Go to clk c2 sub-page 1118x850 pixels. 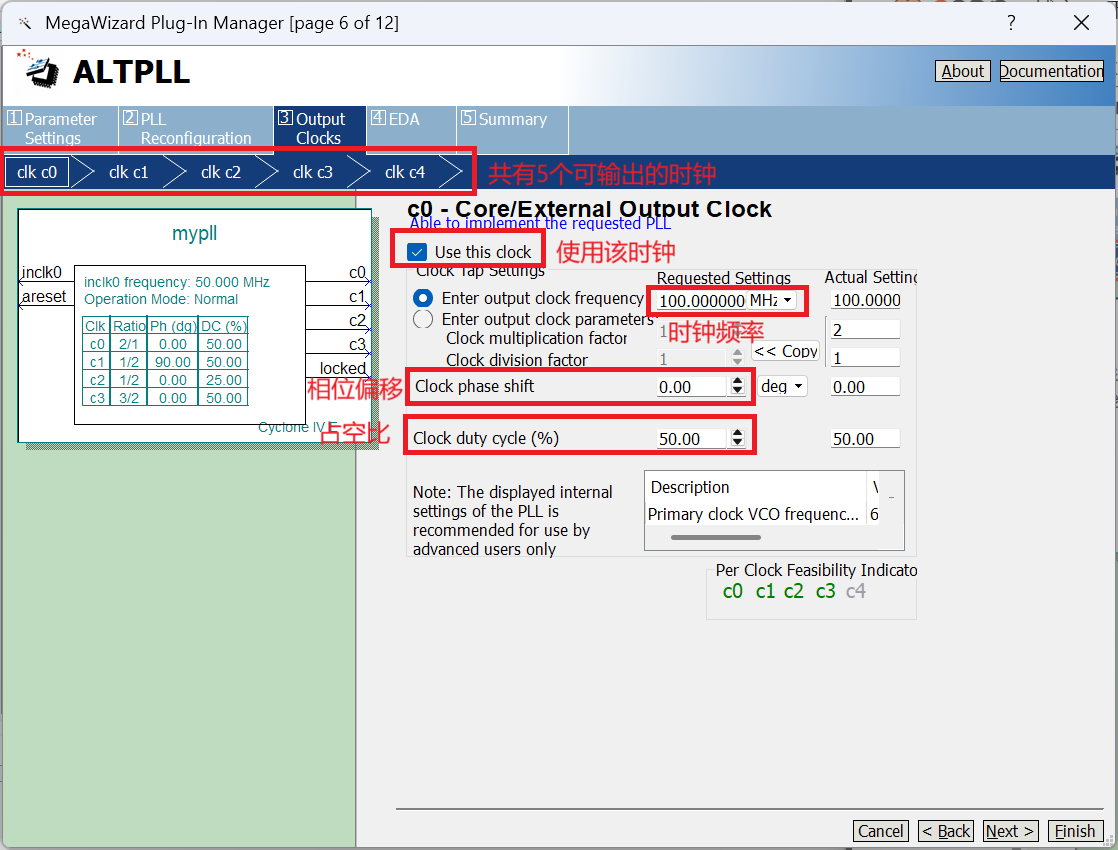tap(220, 173)
